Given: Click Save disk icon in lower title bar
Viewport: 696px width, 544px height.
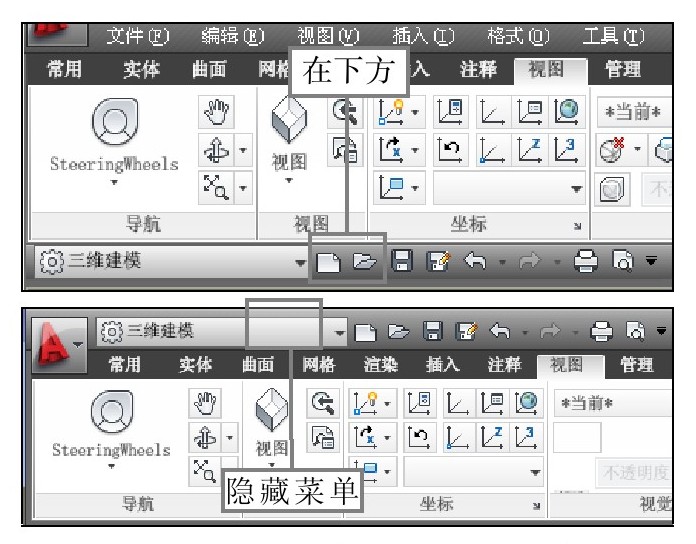Looking at the screenshot, I should 432,331.
